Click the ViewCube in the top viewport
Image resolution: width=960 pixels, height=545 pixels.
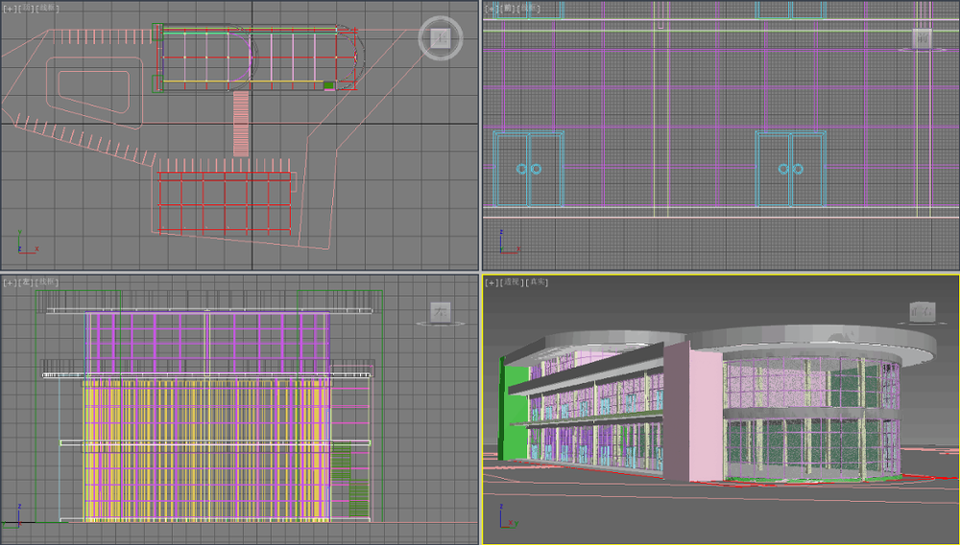[440, 38]
